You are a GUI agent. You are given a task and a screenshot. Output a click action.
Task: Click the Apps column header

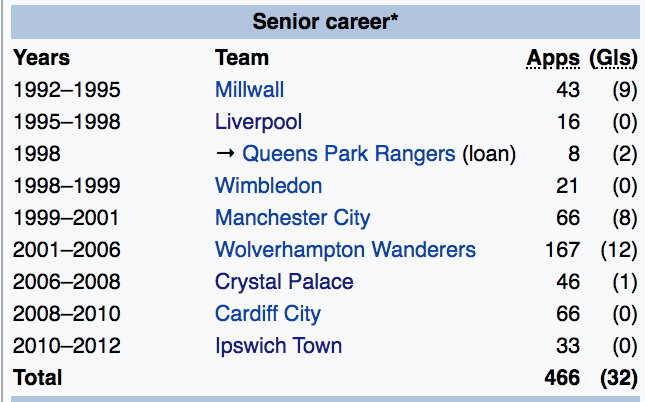coord(553,58)
